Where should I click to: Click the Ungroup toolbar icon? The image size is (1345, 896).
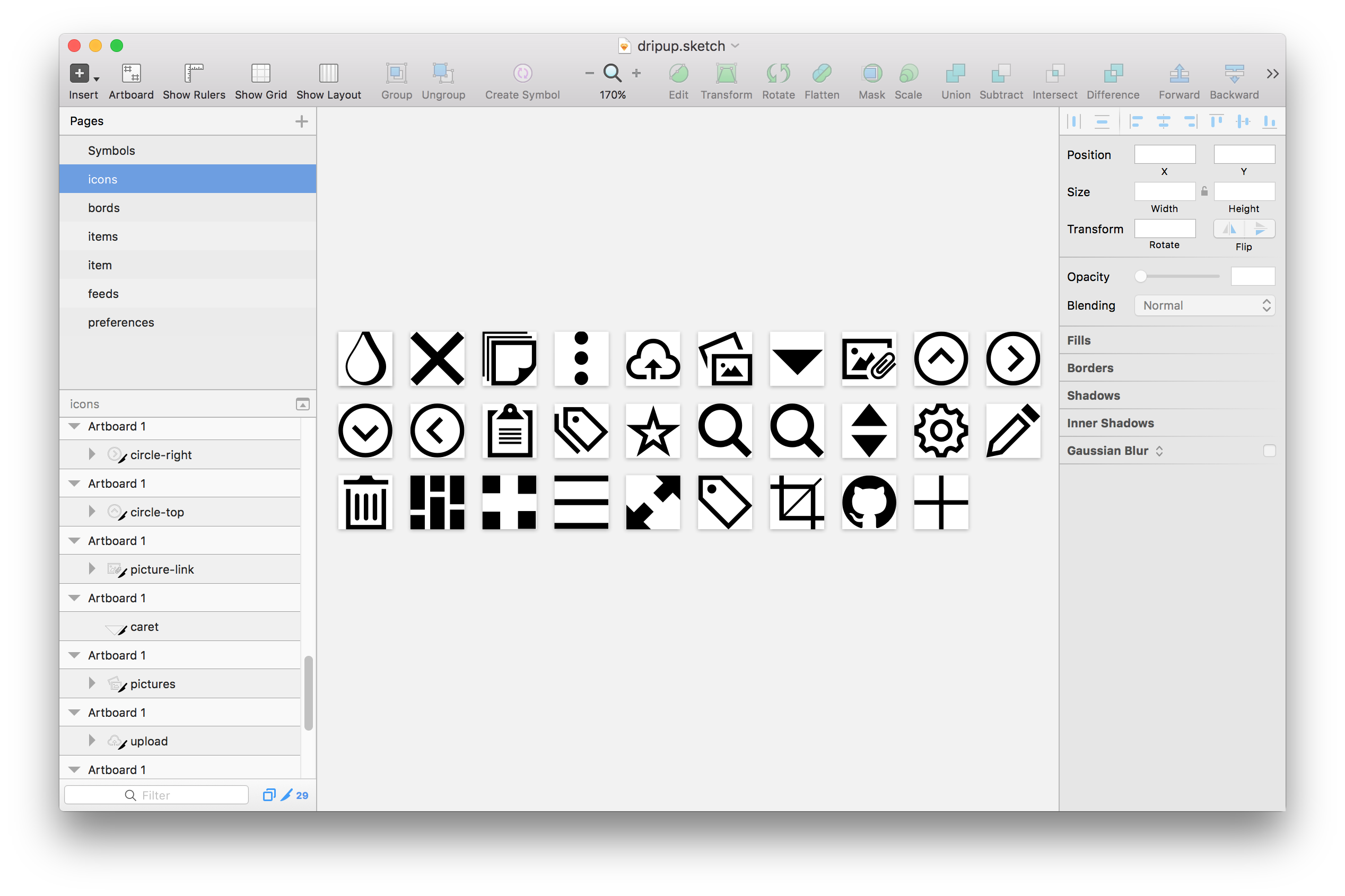coord(443,74)
